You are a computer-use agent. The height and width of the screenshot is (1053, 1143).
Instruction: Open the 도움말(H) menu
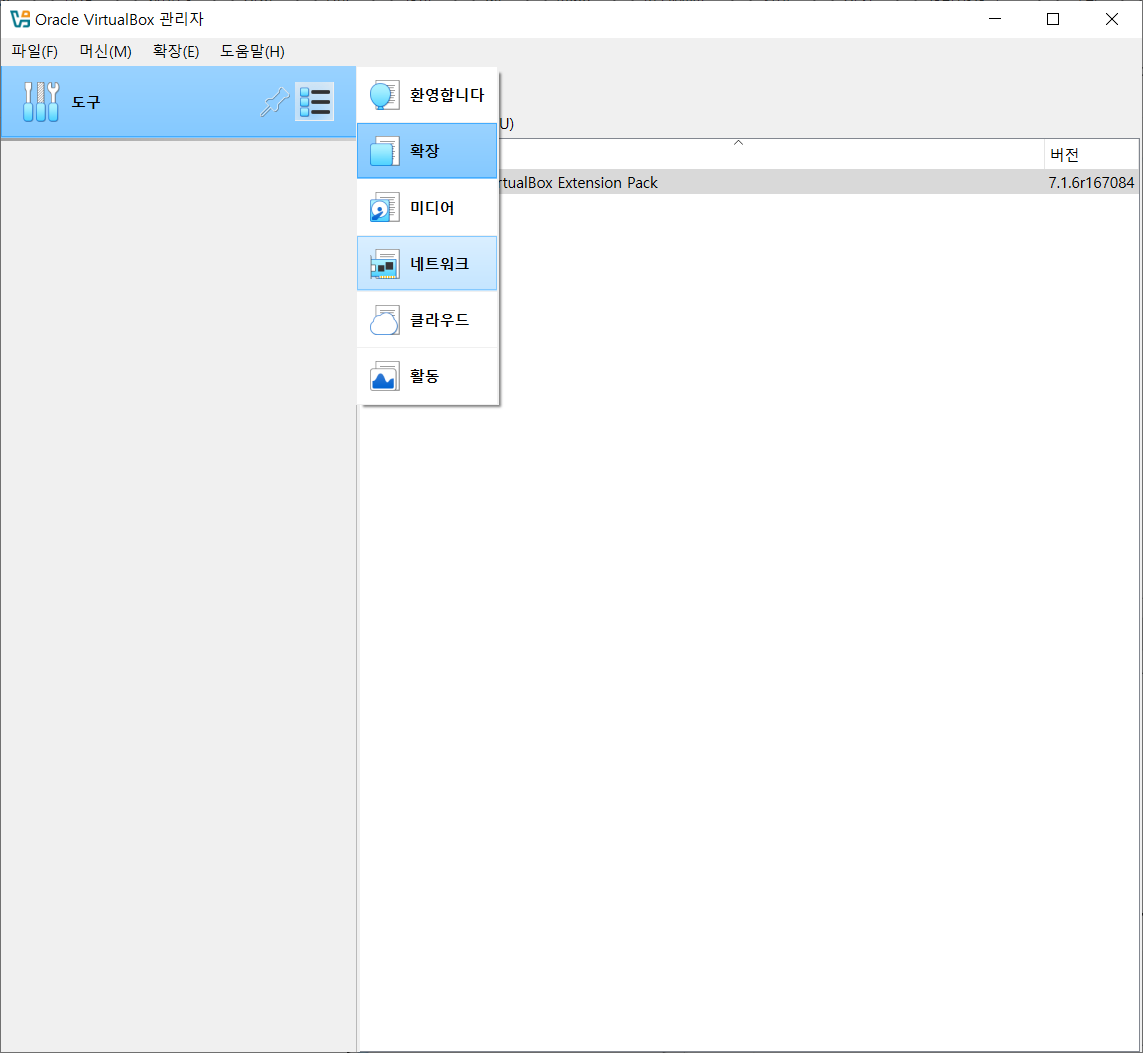(252, 51)
